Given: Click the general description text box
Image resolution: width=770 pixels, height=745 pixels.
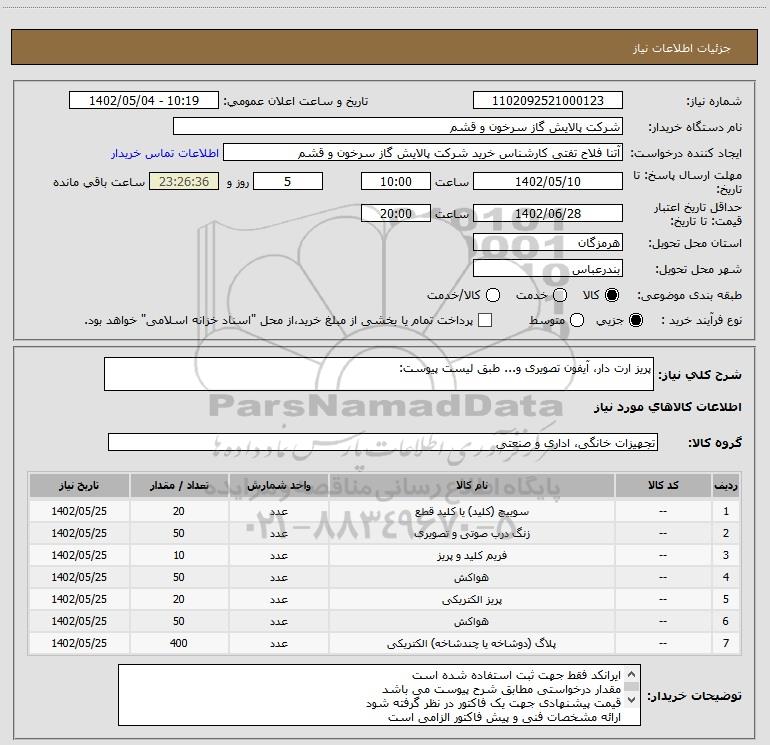Looking at the screenshot, I should 379,374.
